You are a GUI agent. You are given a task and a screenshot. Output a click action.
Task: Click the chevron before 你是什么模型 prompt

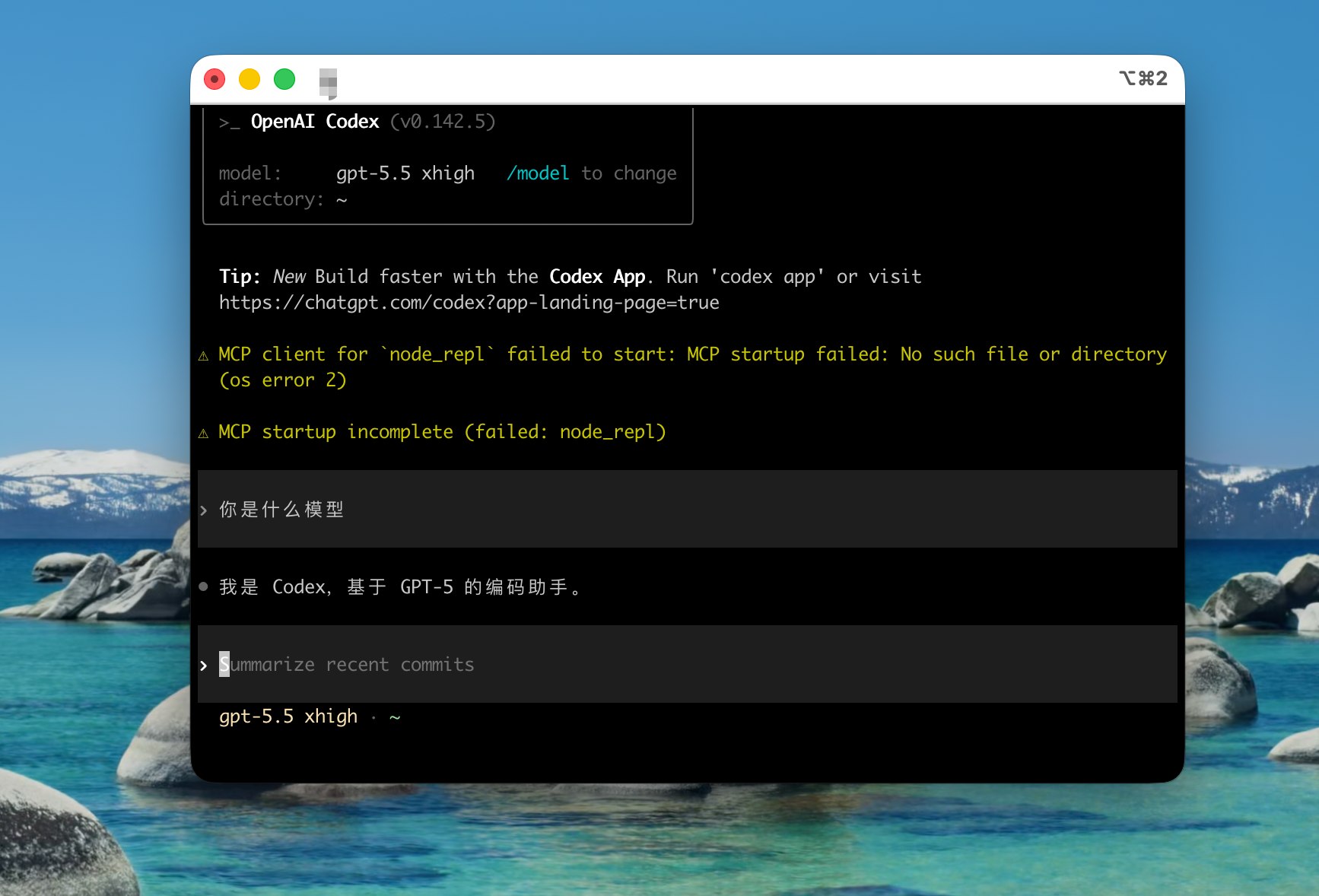[x=203, y=510]
